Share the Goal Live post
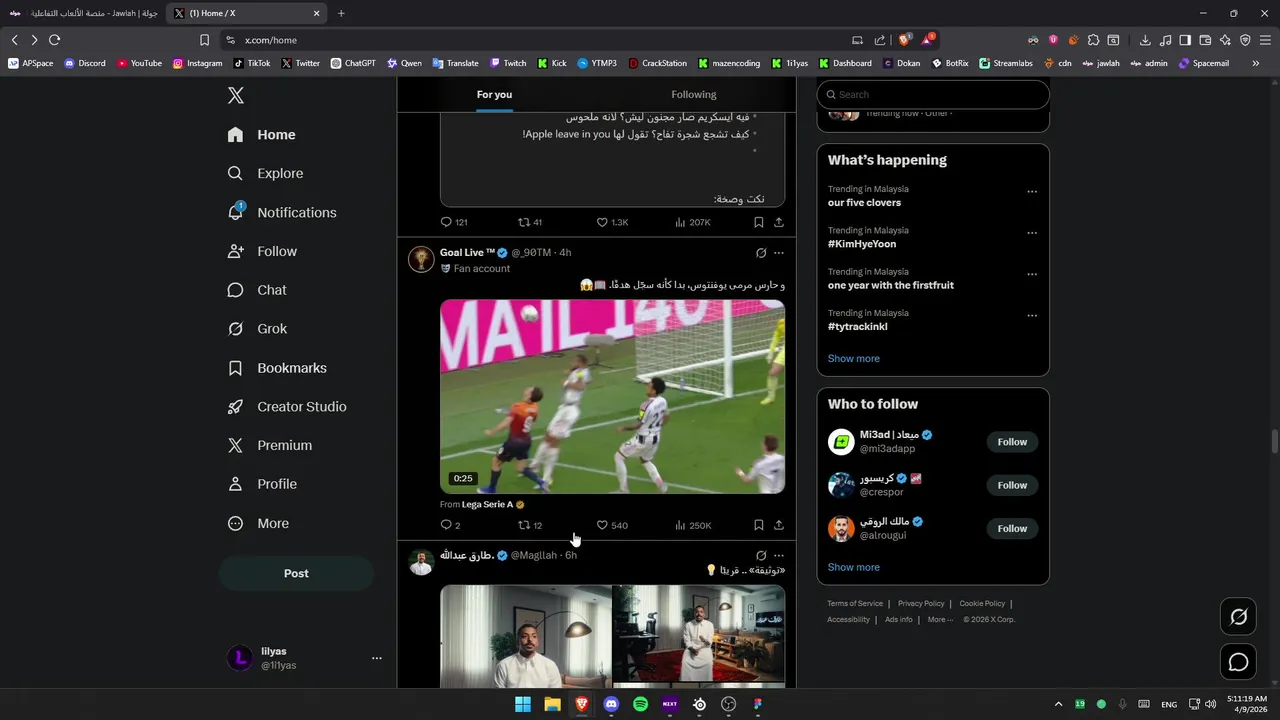The height and width of the screenshot is (720, 1280). [779, 525]
